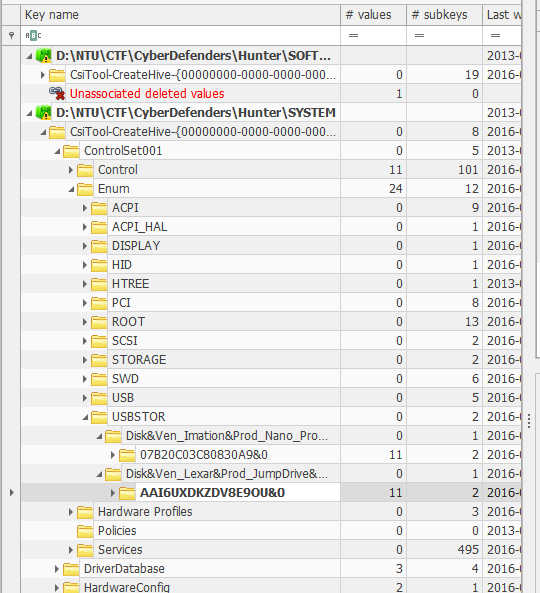
Task: Collapse the Enum key
Action: pos(71,189)
